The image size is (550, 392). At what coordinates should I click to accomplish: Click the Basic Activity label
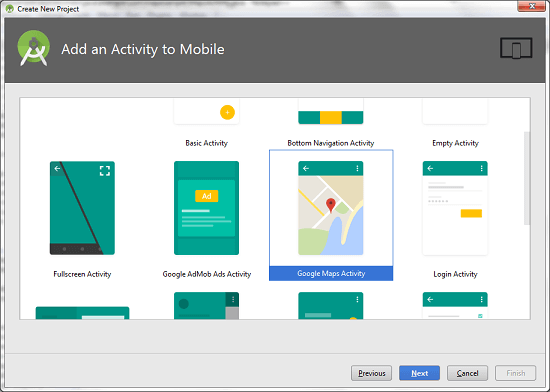point(207,143)
